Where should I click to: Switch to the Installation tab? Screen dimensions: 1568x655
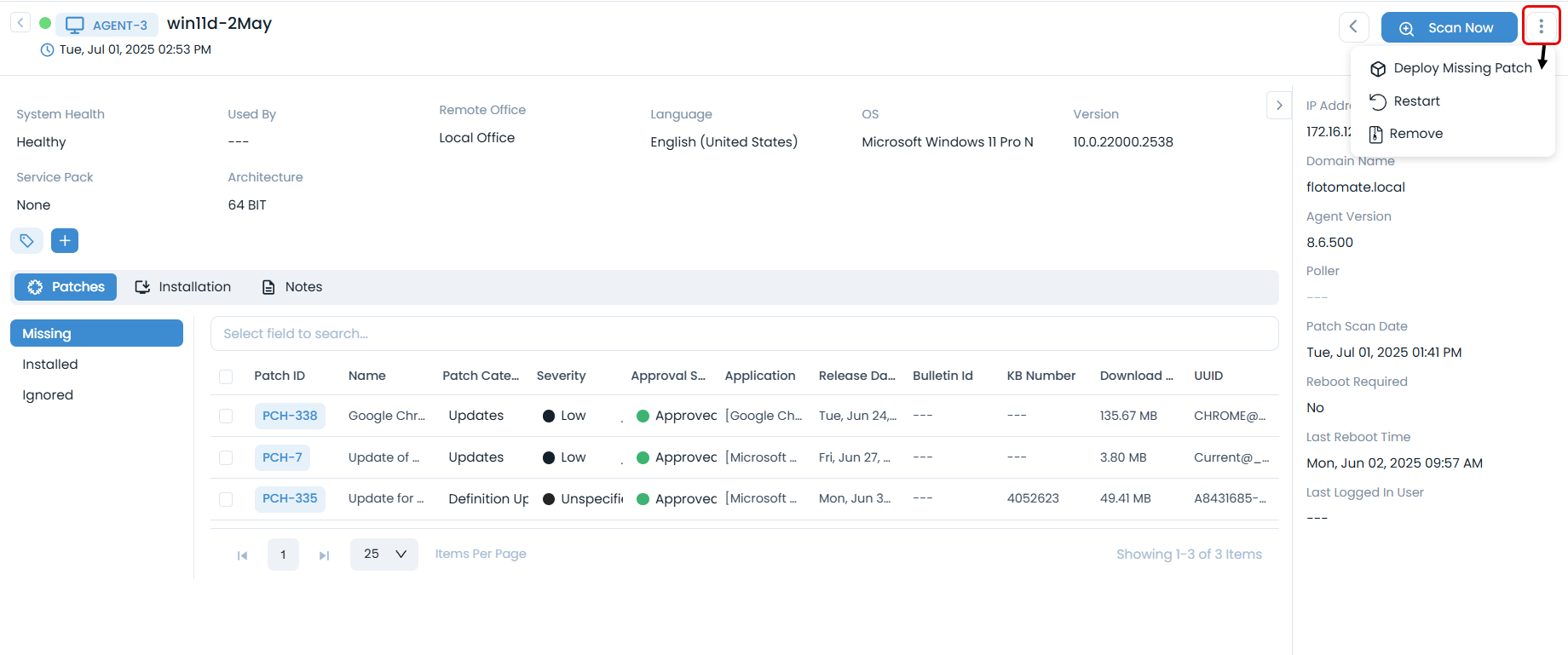click(x=183, y=287)
